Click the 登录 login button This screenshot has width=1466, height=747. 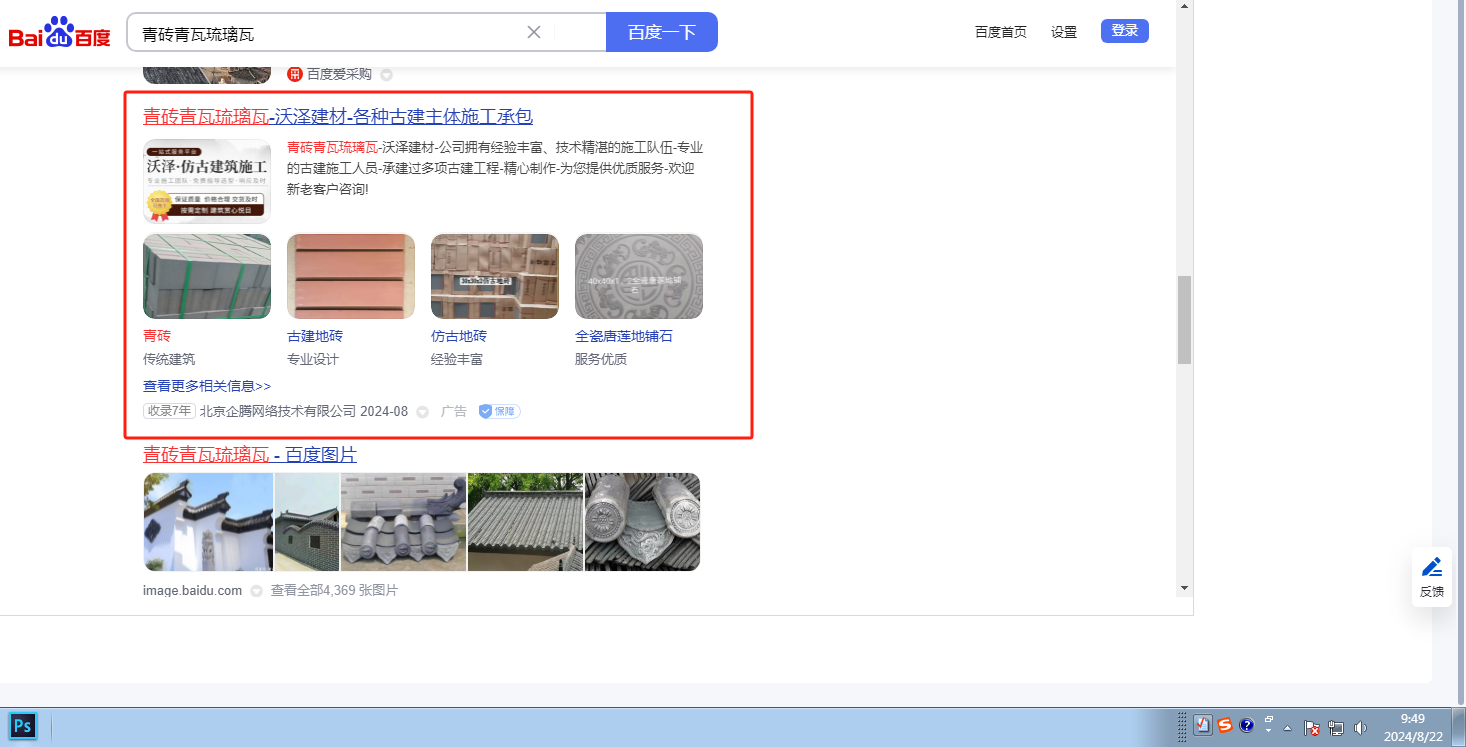[x=1125, y=31]
